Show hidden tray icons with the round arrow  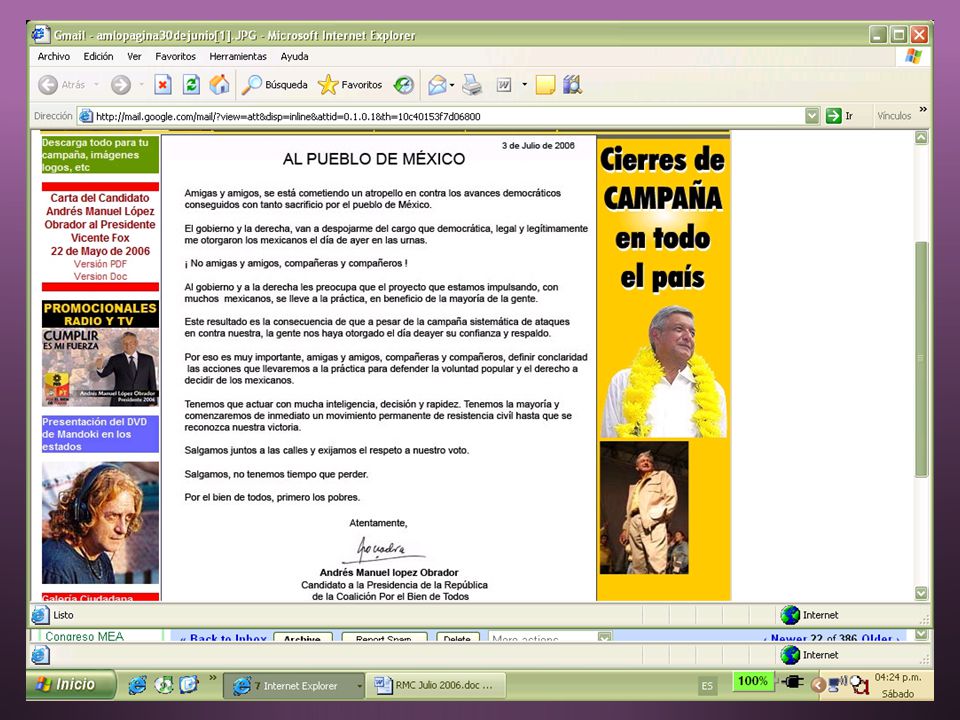pos(819,684)
